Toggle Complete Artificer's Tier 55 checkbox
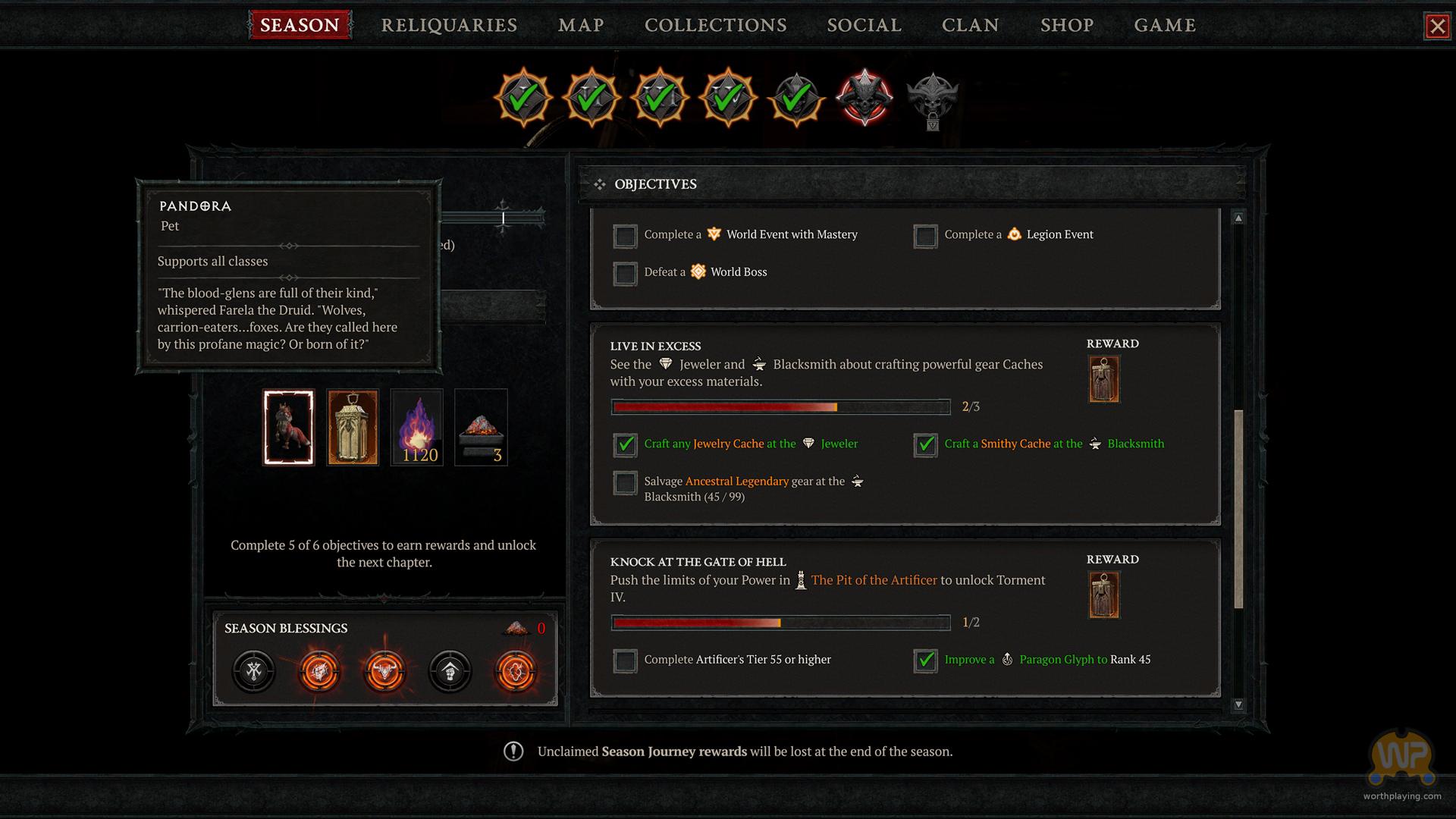 [x=625, y=661]
